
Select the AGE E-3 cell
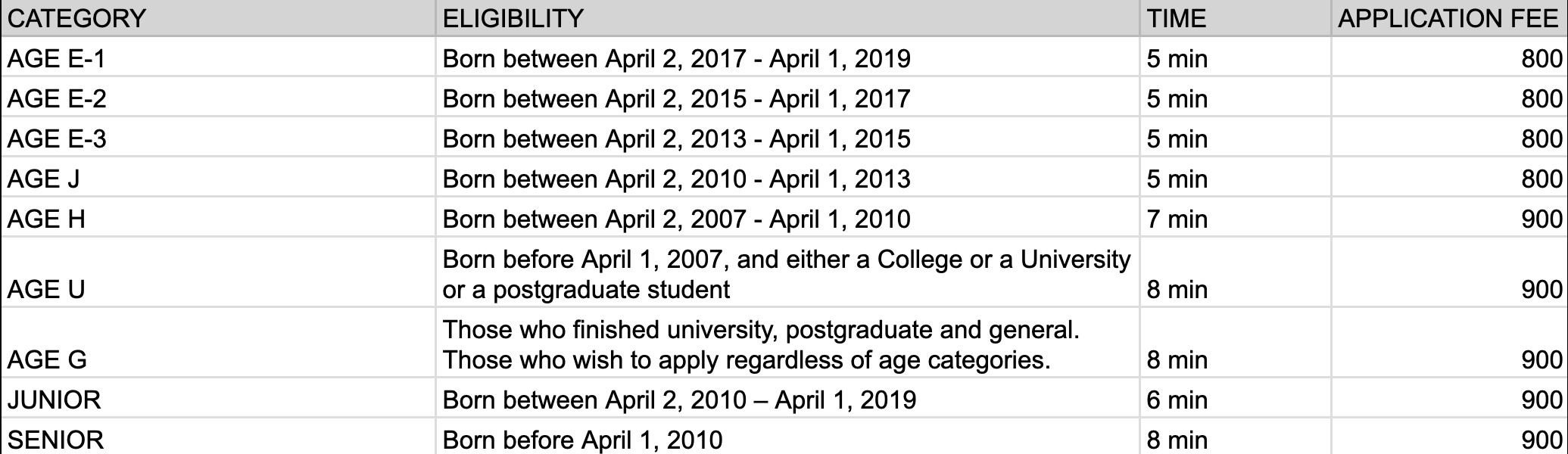coord(218,137)
